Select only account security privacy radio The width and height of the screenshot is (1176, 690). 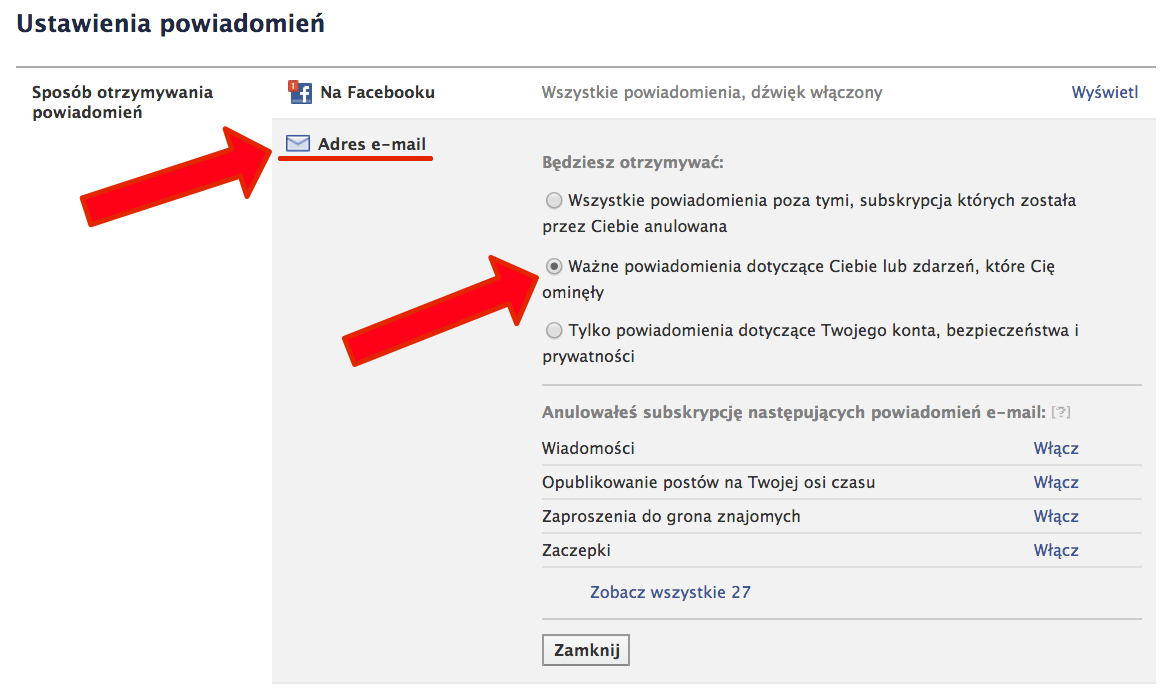(554, 331)
